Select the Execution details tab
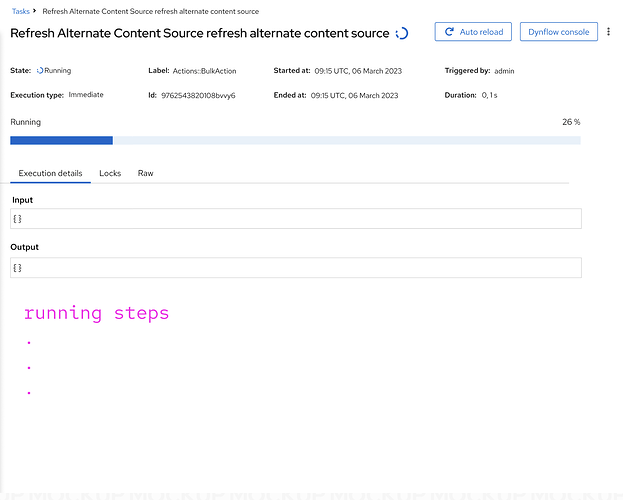The height and width of the screenshot is (500, 623). [x=50, y=173]
